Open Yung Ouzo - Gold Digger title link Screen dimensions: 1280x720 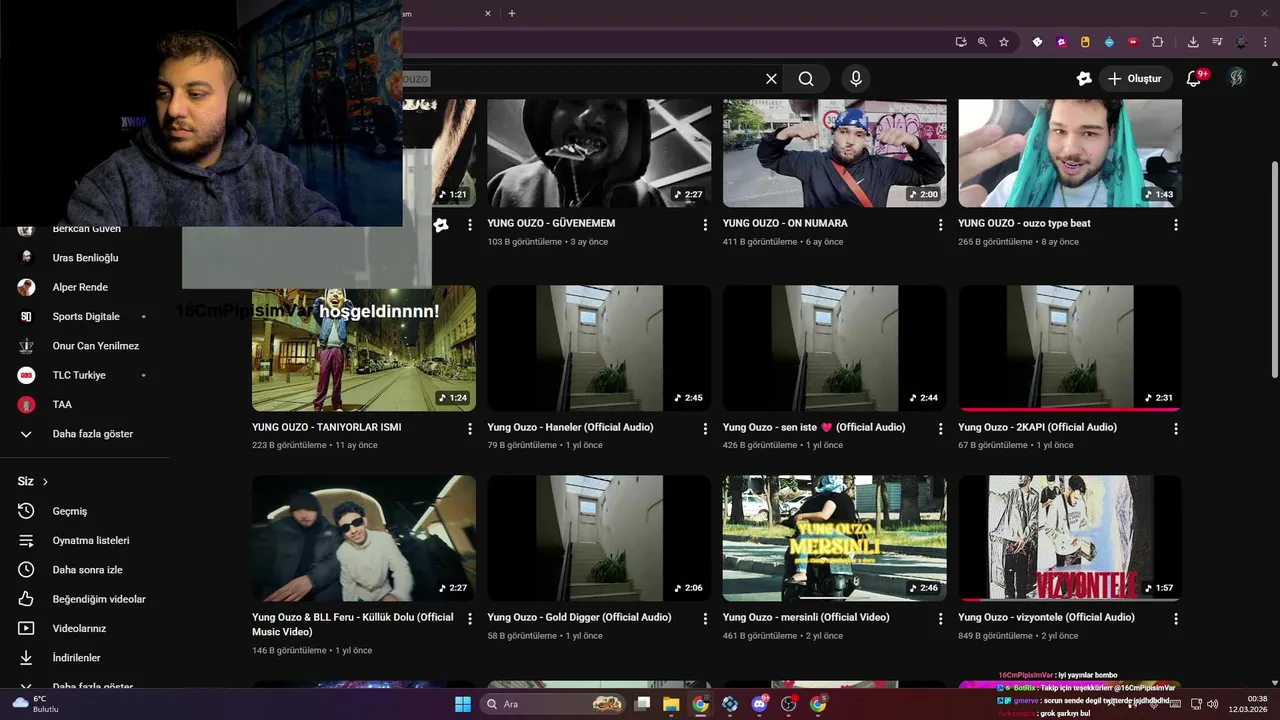(579, 618)
